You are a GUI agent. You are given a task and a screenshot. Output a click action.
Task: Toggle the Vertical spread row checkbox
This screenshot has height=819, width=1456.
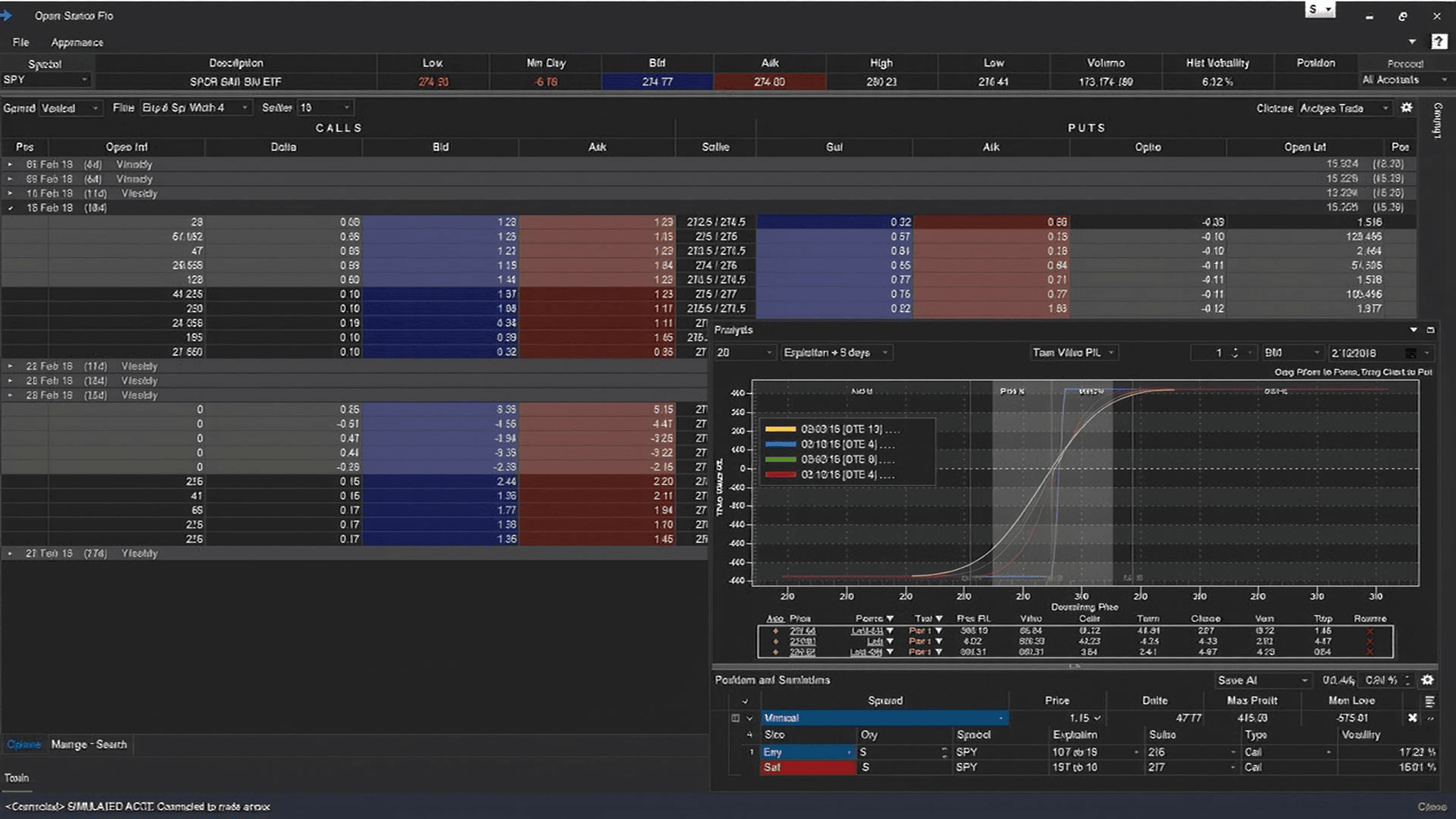[735, 717]
